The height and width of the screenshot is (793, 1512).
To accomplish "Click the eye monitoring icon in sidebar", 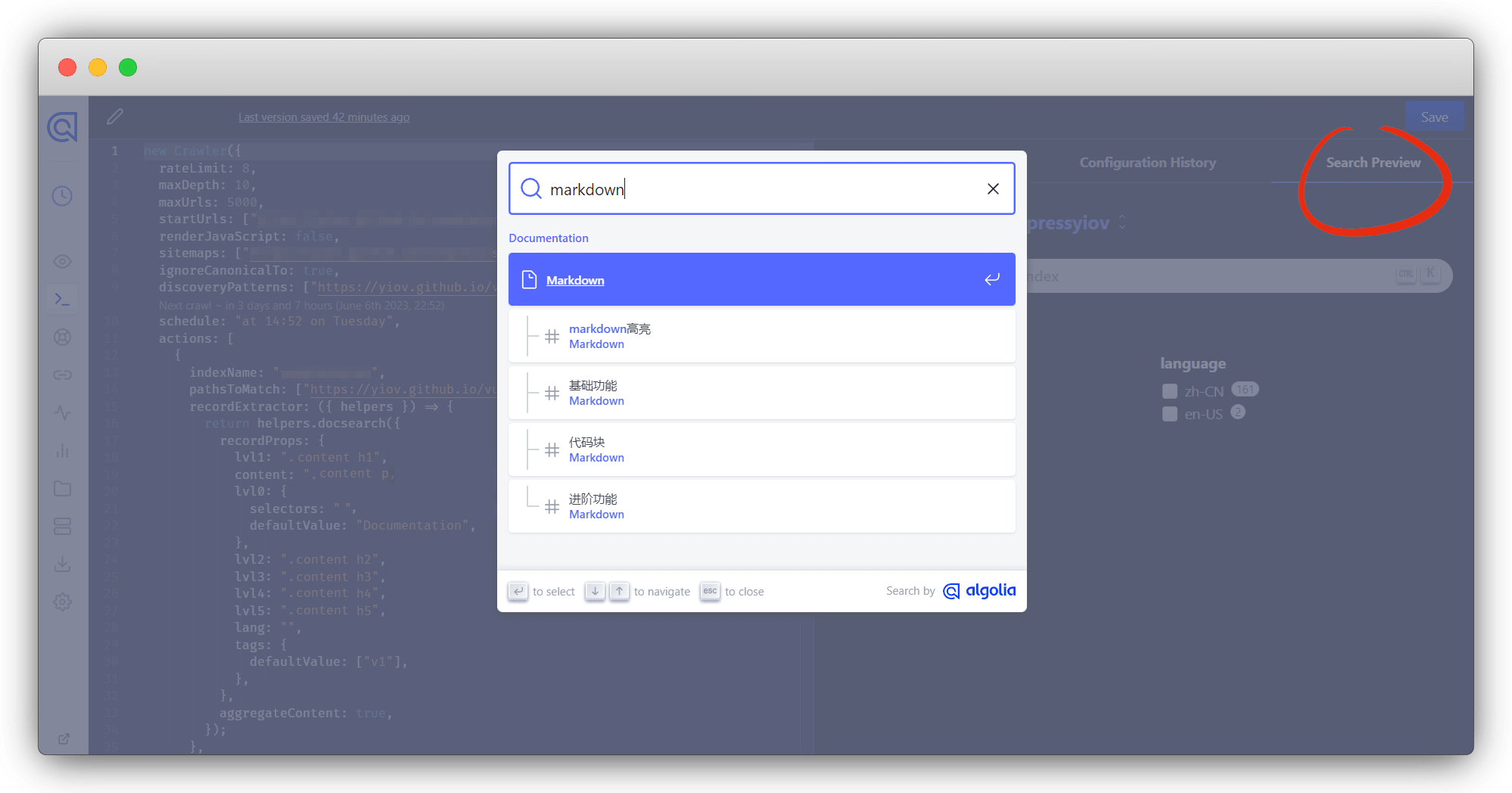I will tap(62, 262).
